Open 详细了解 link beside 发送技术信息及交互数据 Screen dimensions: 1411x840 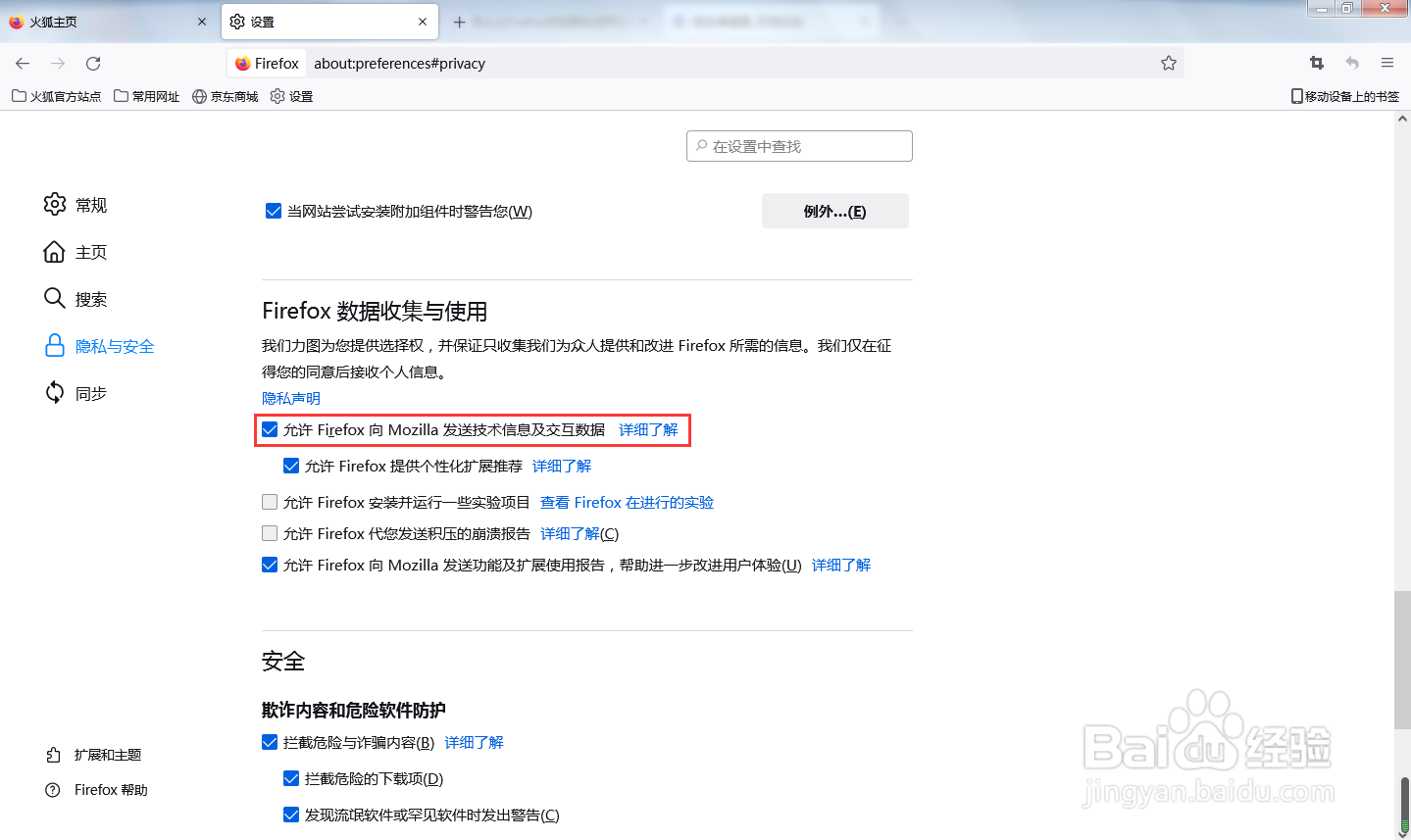coord(648,429)
